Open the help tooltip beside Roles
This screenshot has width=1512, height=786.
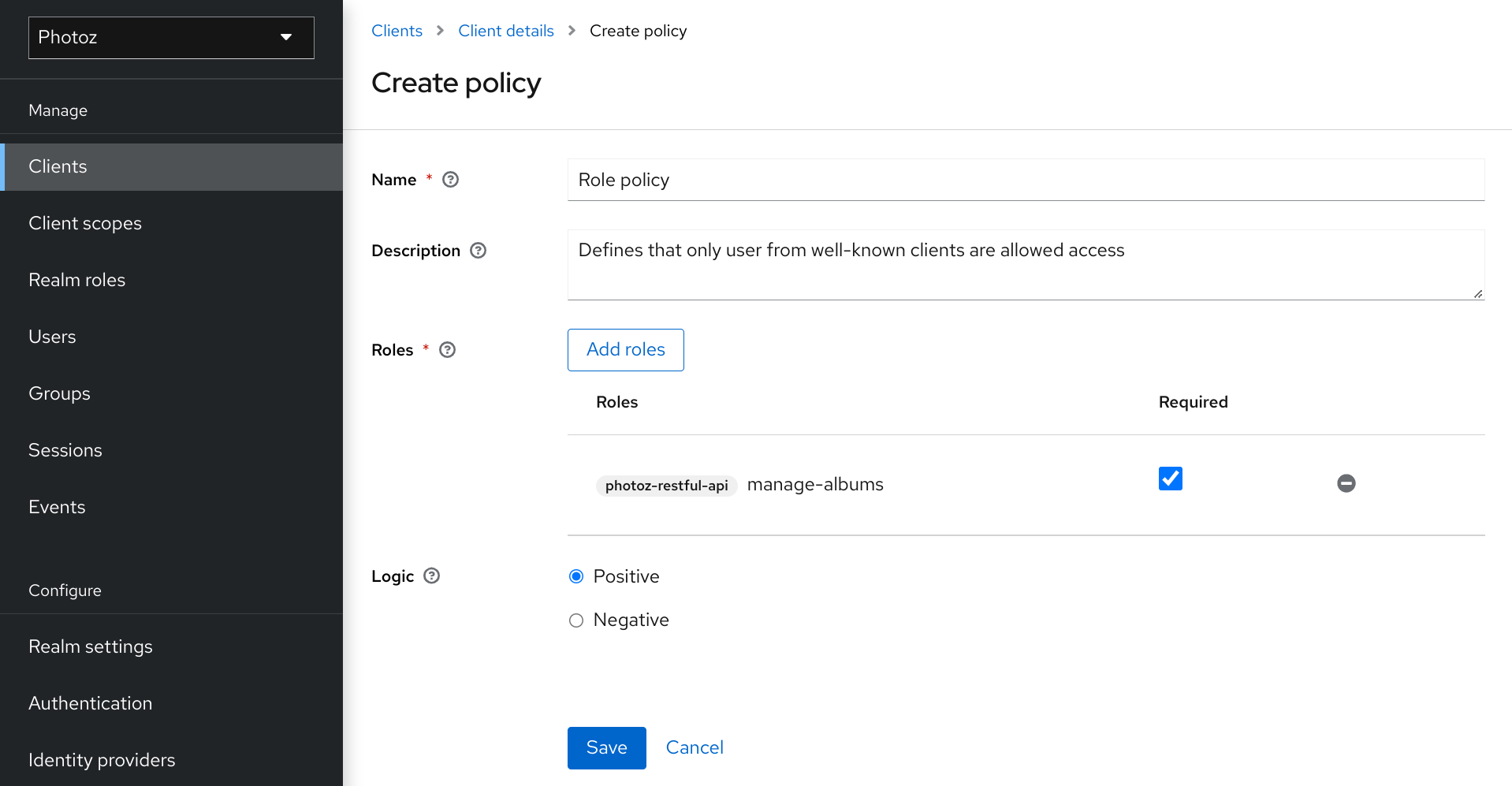(447, 349)
